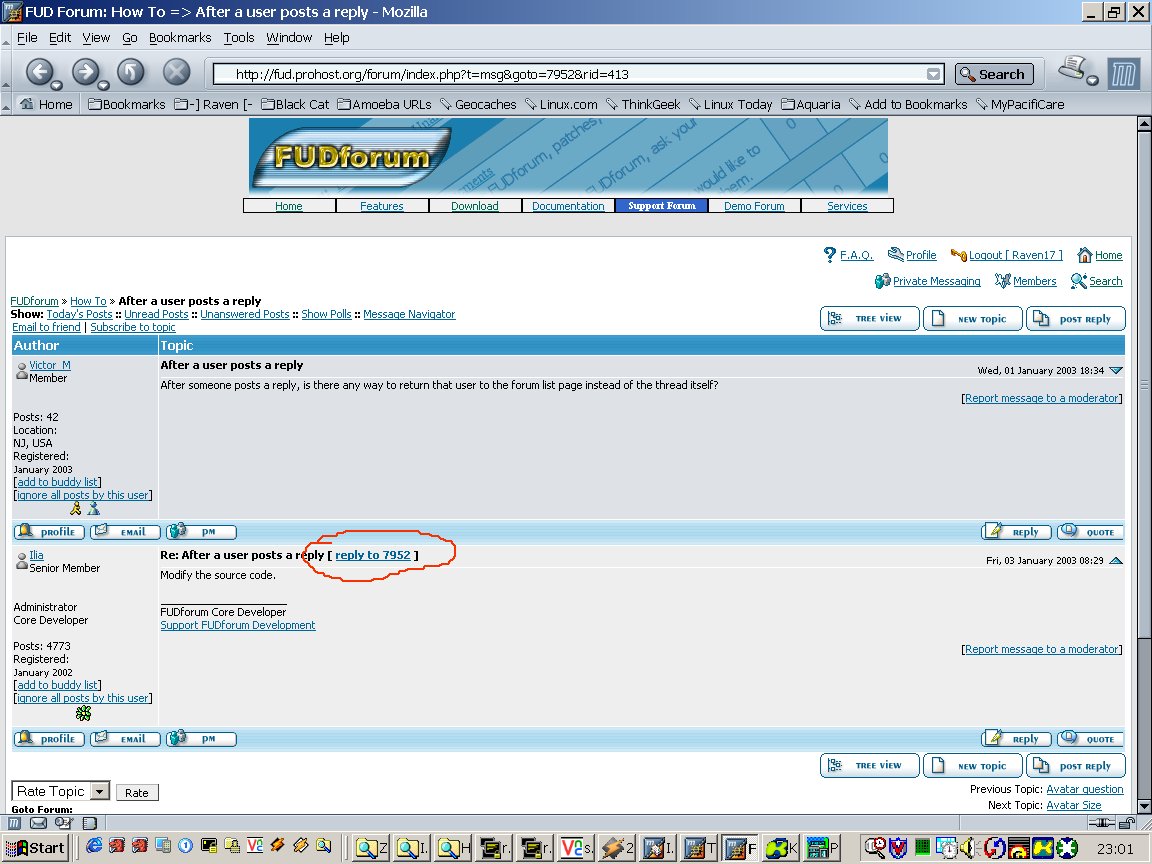This screenshot has height=864, width=1152.
Task: Click the security lock icon in status bar
Action: [x=1126, y=823]
